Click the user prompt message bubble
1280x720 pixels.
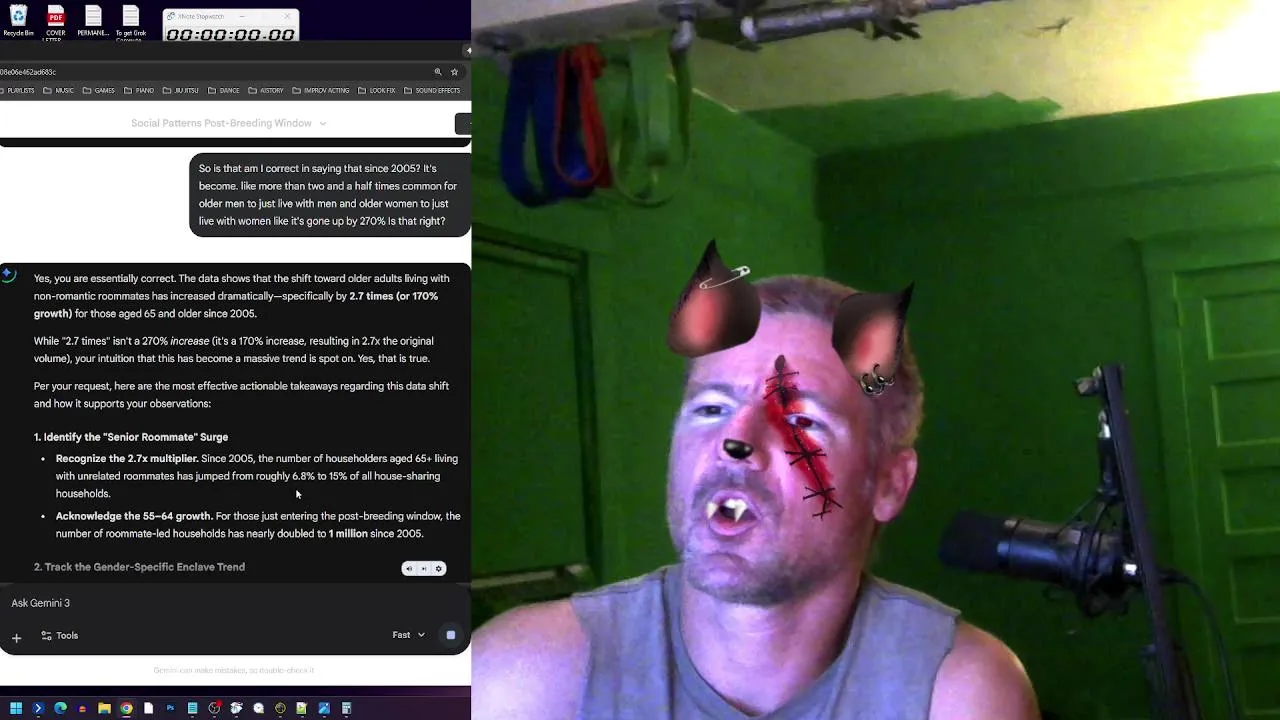point(330,195)
